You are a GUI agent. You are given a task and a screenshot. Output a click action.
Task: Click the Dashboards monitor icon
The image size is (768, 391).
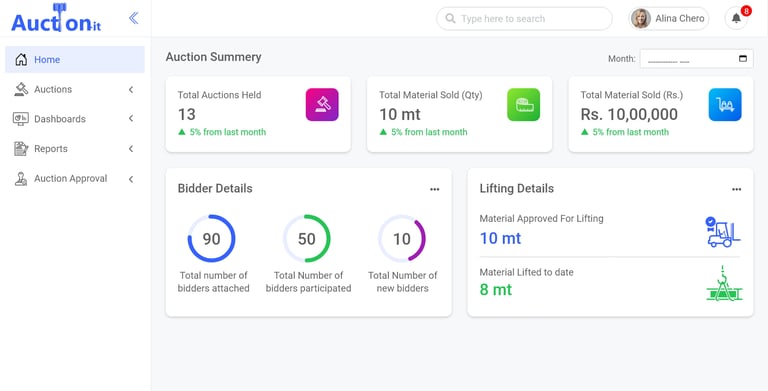pyautogui.click(x=21, y=119)
